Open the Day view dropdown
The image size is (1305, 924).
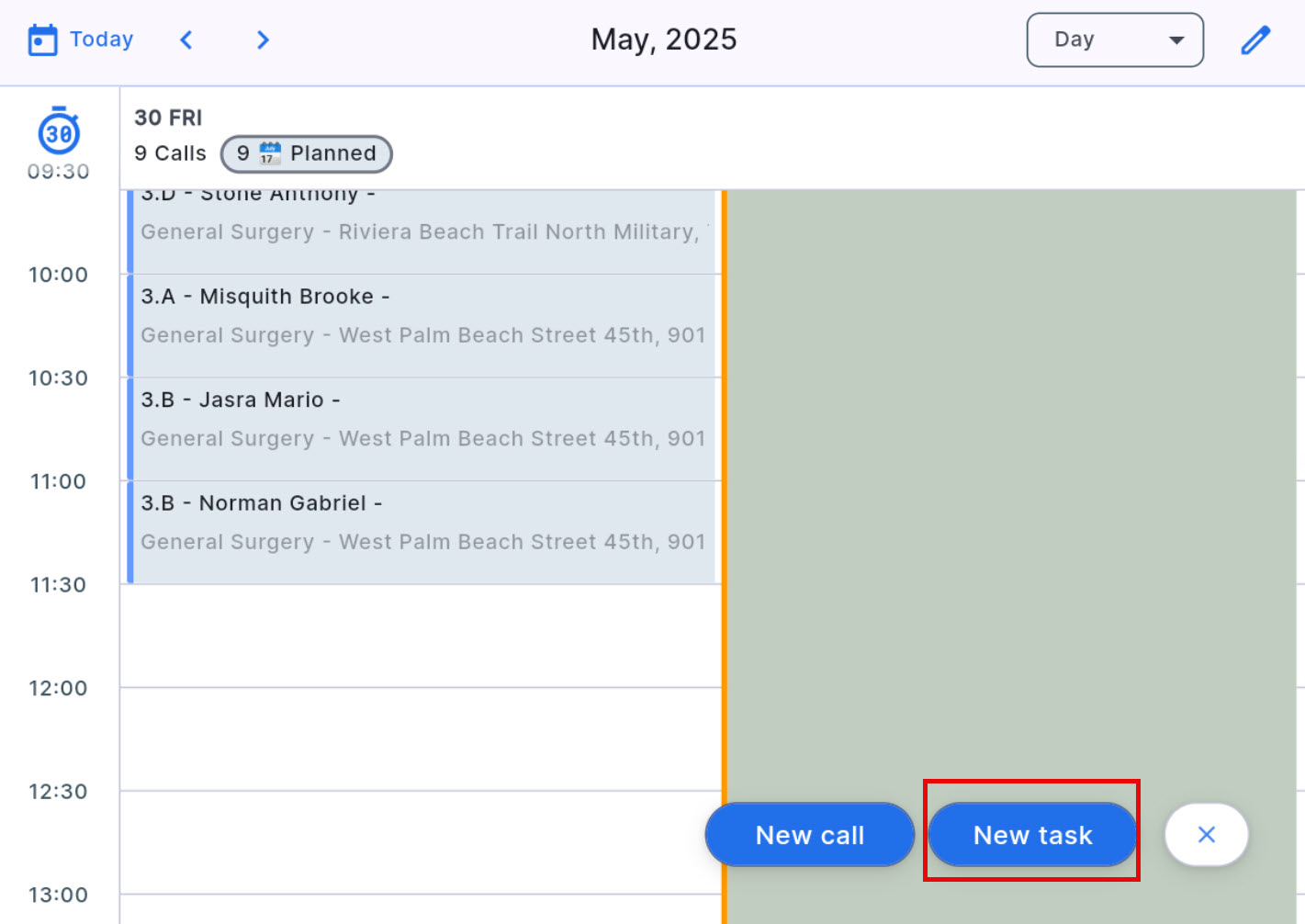point(1114,40)
